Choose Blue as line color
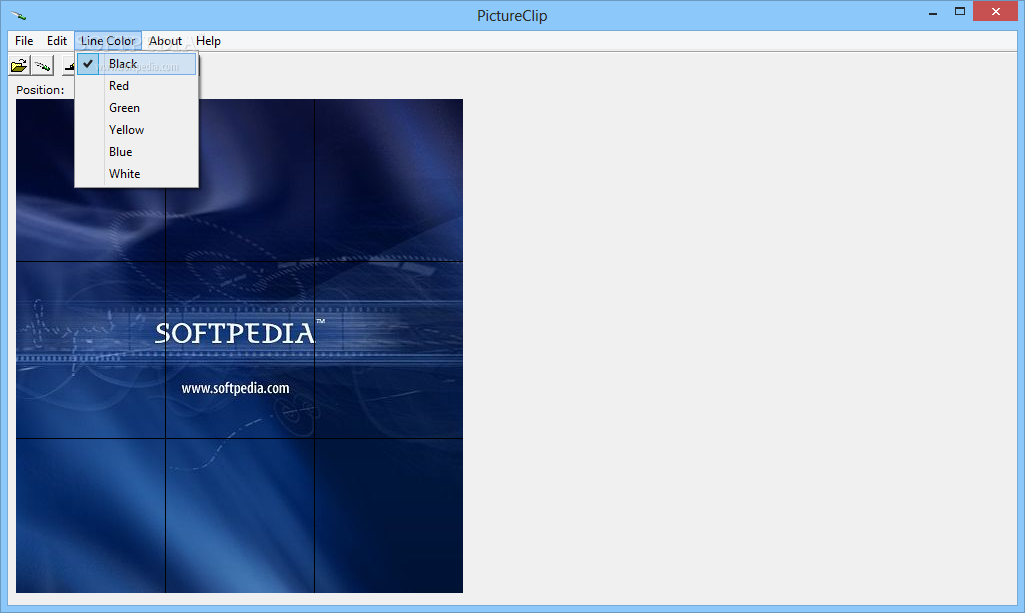This screenshot has width=1025, height=613. pyautogui.click(x=137, y=152)
